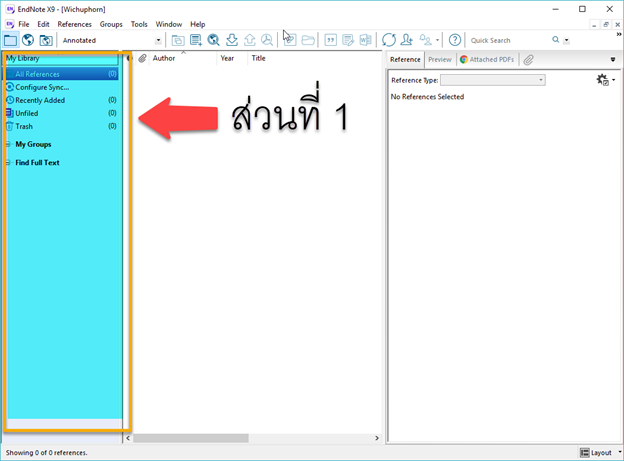
Task: Switch to the Preview tab
Action: (x=439, y=60)
